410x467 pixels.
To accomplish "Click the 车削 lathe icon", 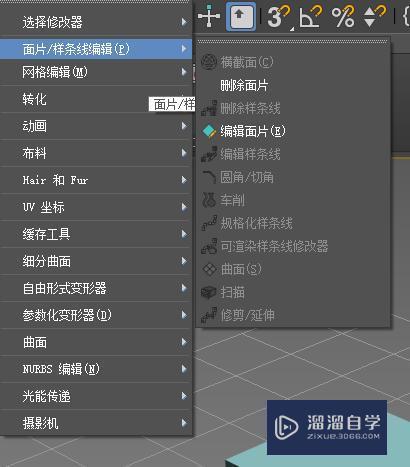I will pyautogui.click(x=209, y=200).
